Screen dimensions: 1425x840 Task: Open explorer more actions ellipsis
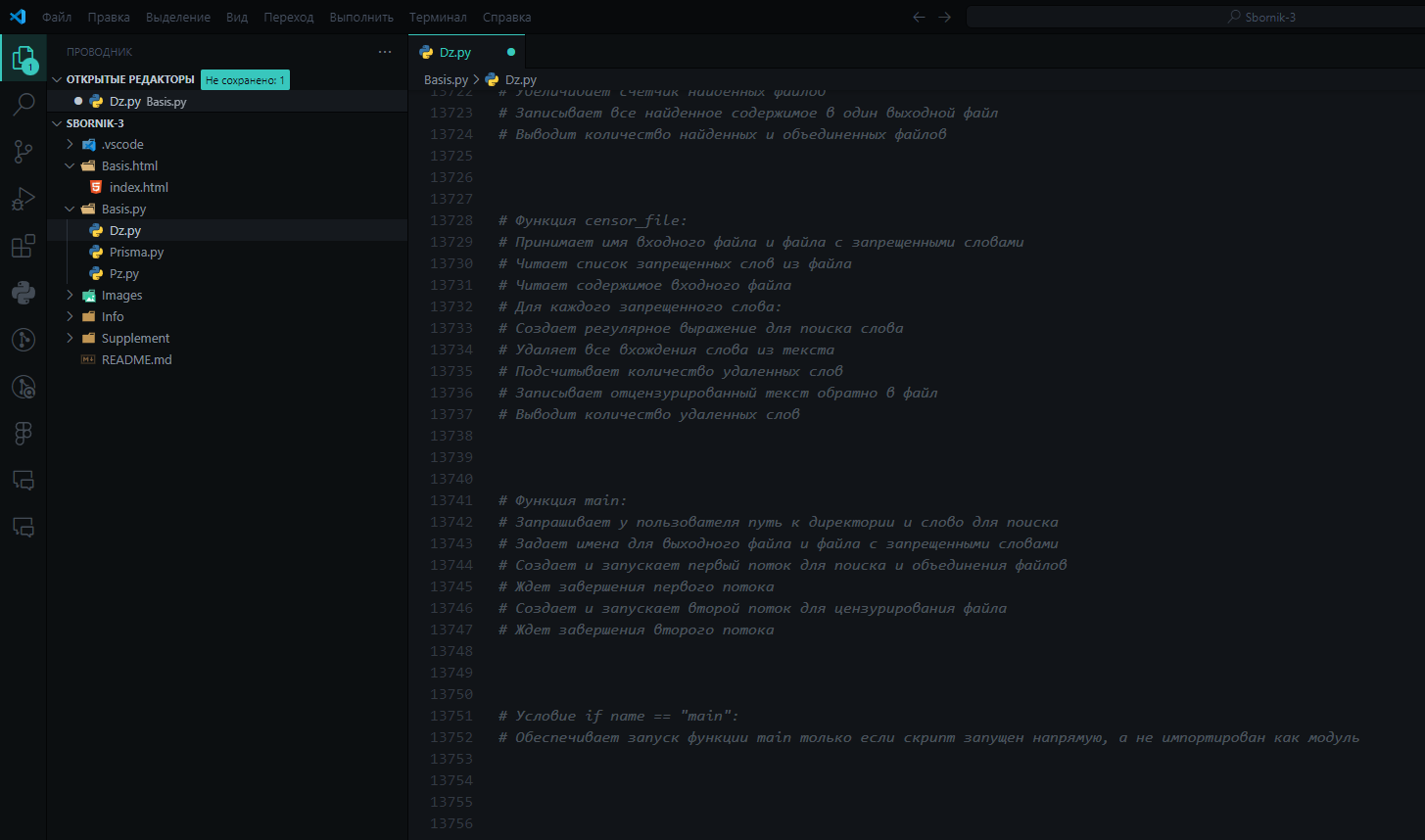coord(384,52)
